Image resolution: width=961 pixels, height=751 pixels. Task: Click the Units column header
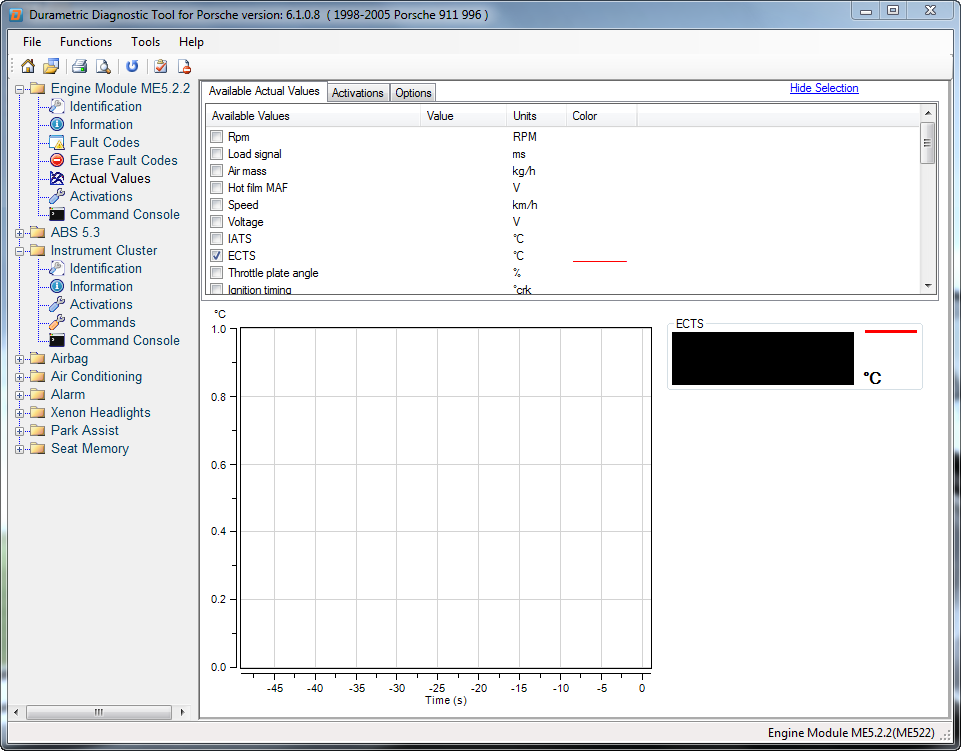point(536,116)
